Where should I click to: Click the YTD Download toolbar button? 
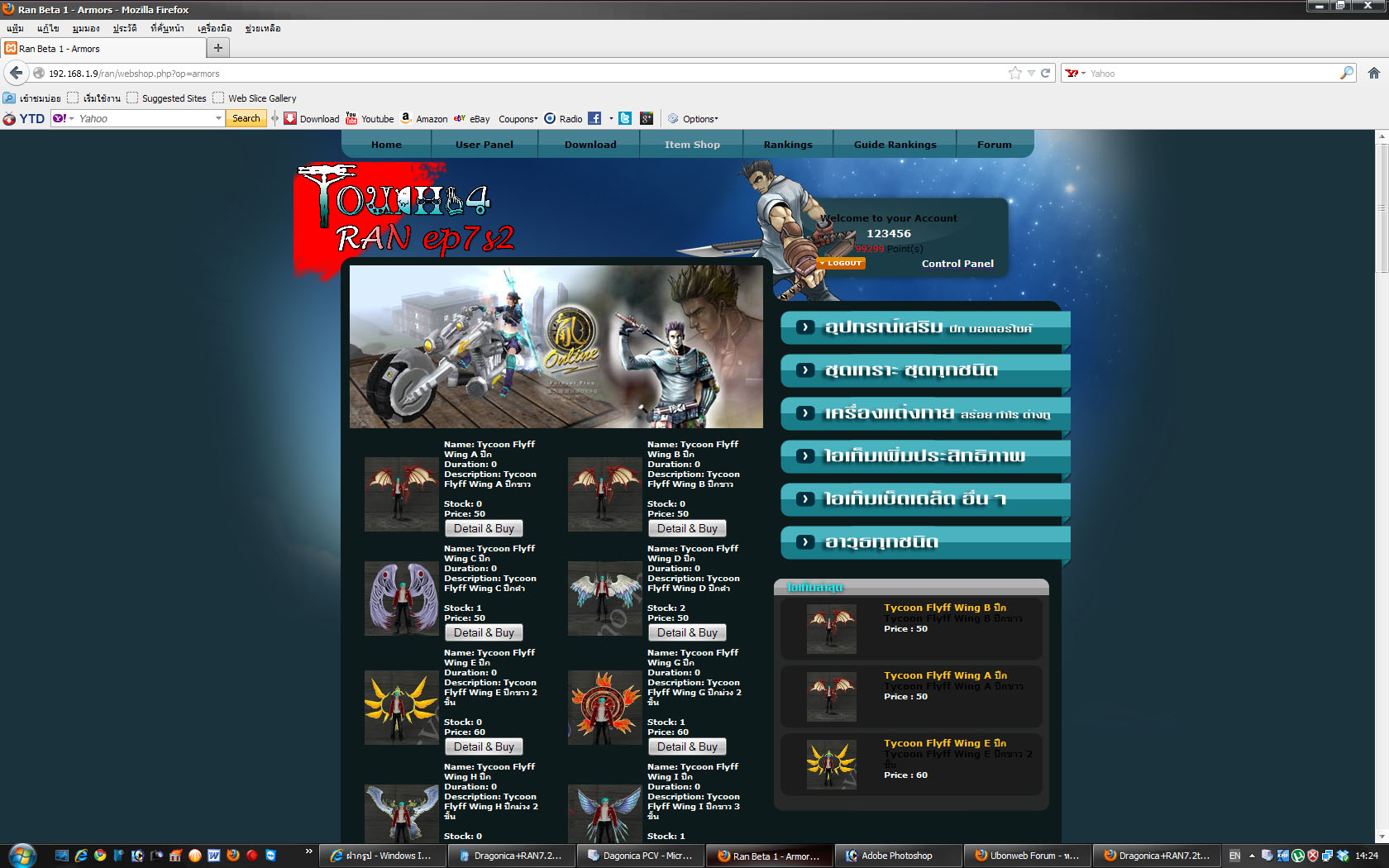click(312, 119)
